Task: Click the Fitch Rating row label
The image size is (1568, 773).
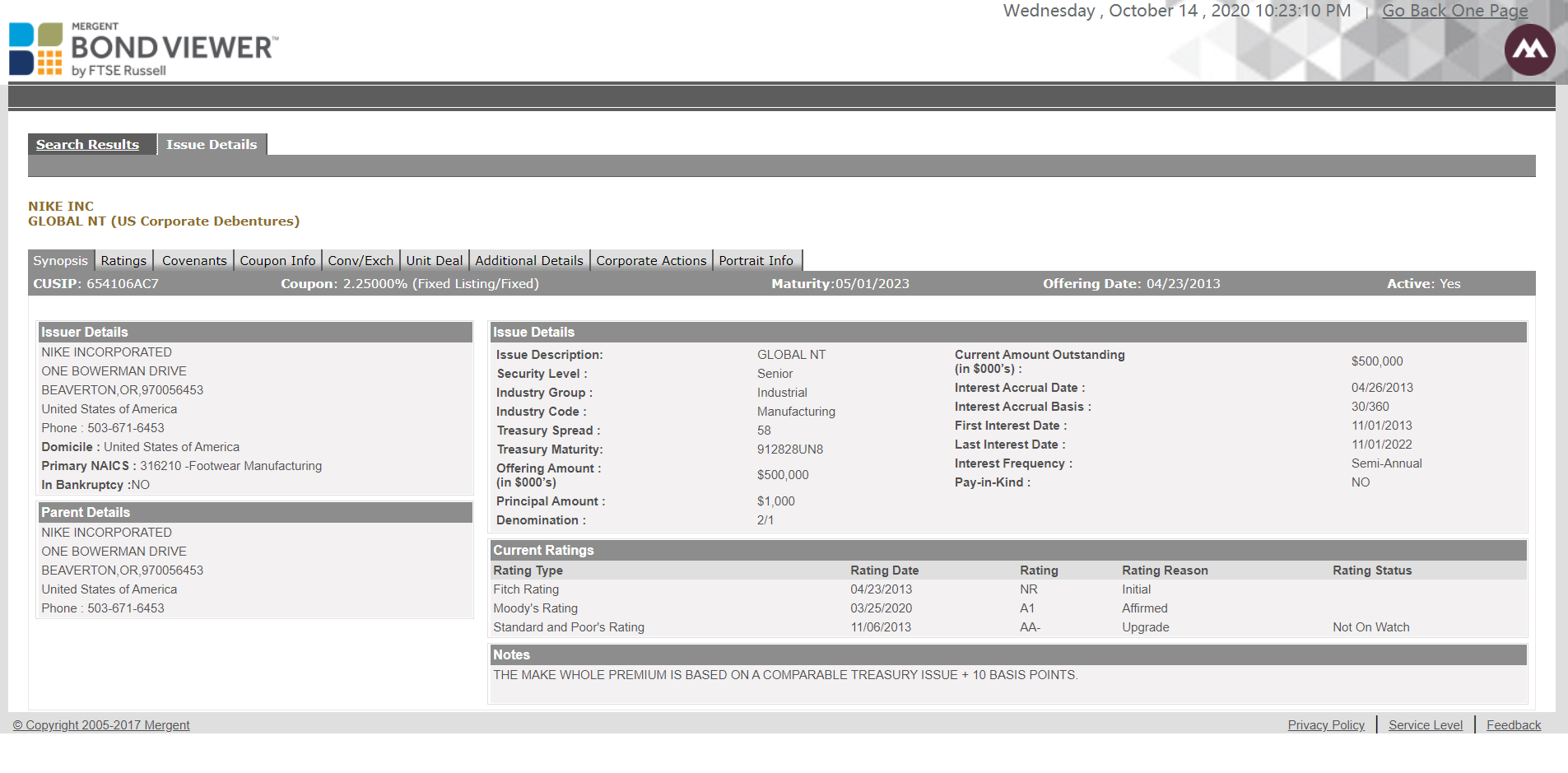Action: coord(526,589)
